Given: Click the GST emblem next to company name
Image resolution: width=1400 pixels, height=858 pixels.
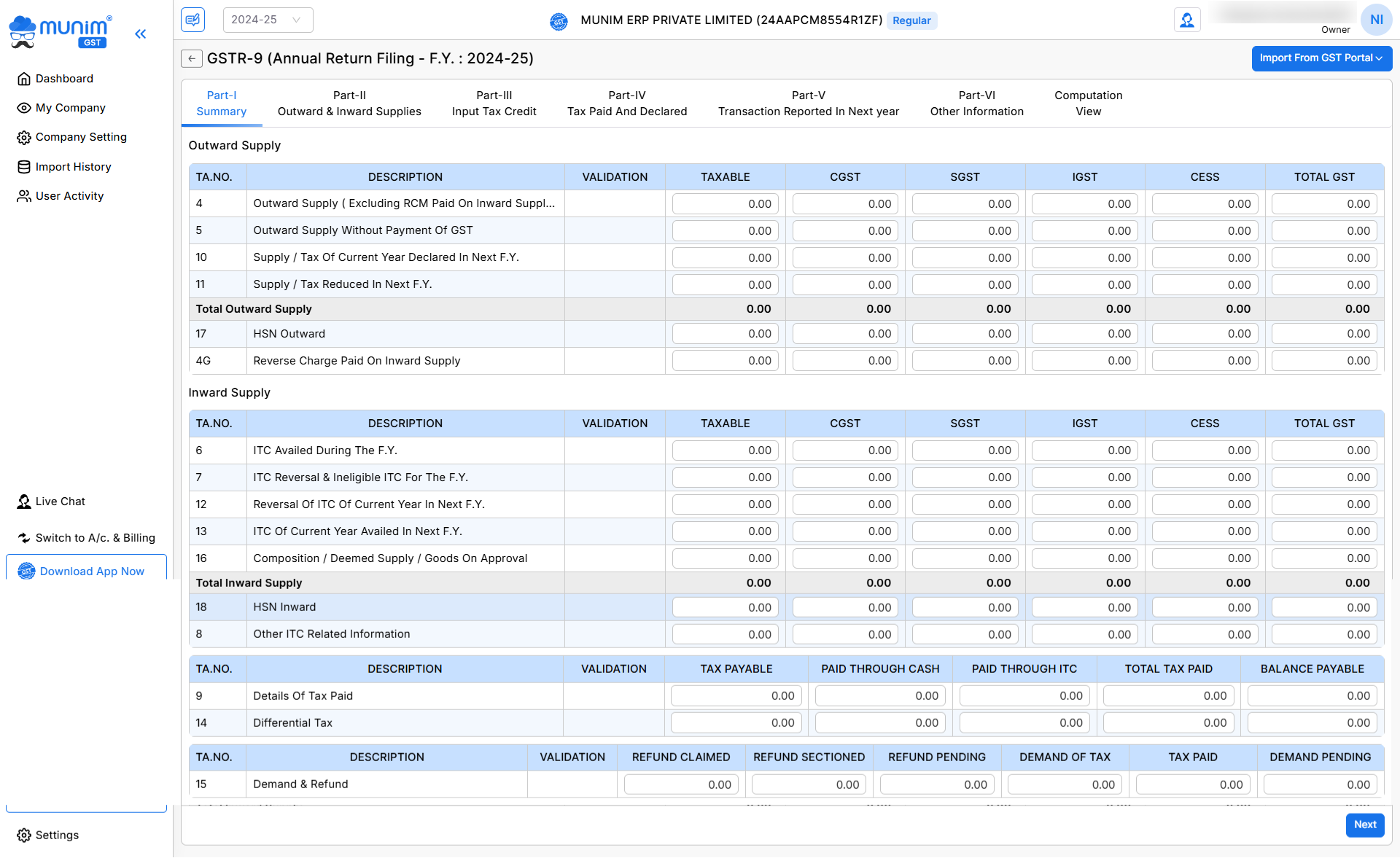Looking at the screenshot, I should point(559,21).
